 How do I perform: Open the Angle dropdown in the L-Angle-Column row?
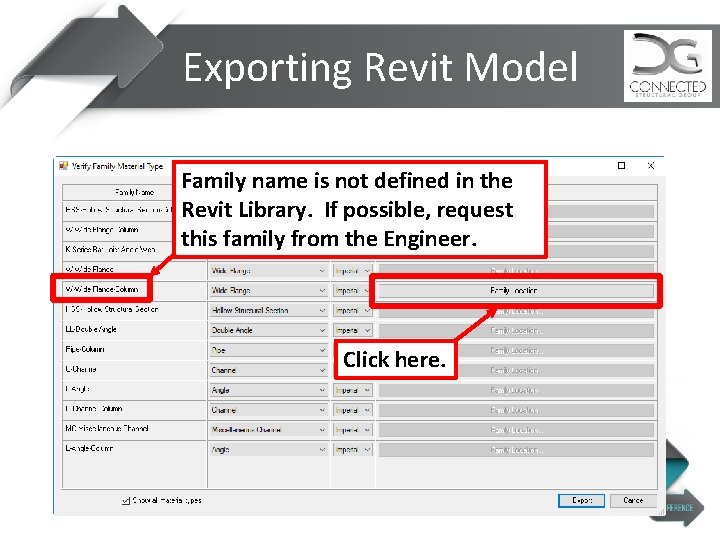tap(268, 450)
